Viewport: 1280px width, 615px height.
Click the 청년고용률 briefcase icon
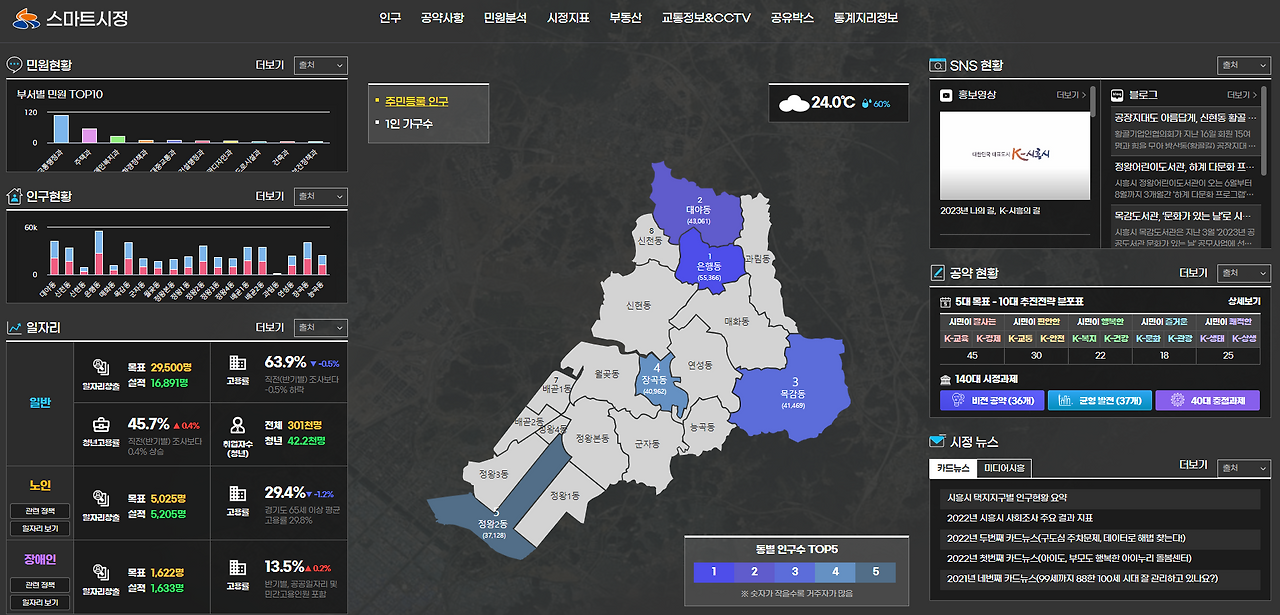pyautogui.click(x=100, y=425)
